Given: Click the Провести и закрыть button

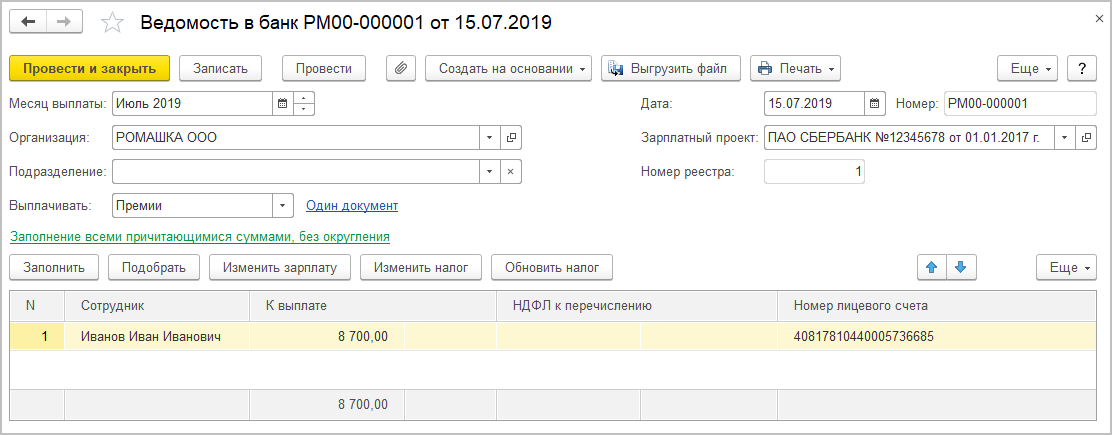Looking at the screenshot, I should [x=89, y=68].
